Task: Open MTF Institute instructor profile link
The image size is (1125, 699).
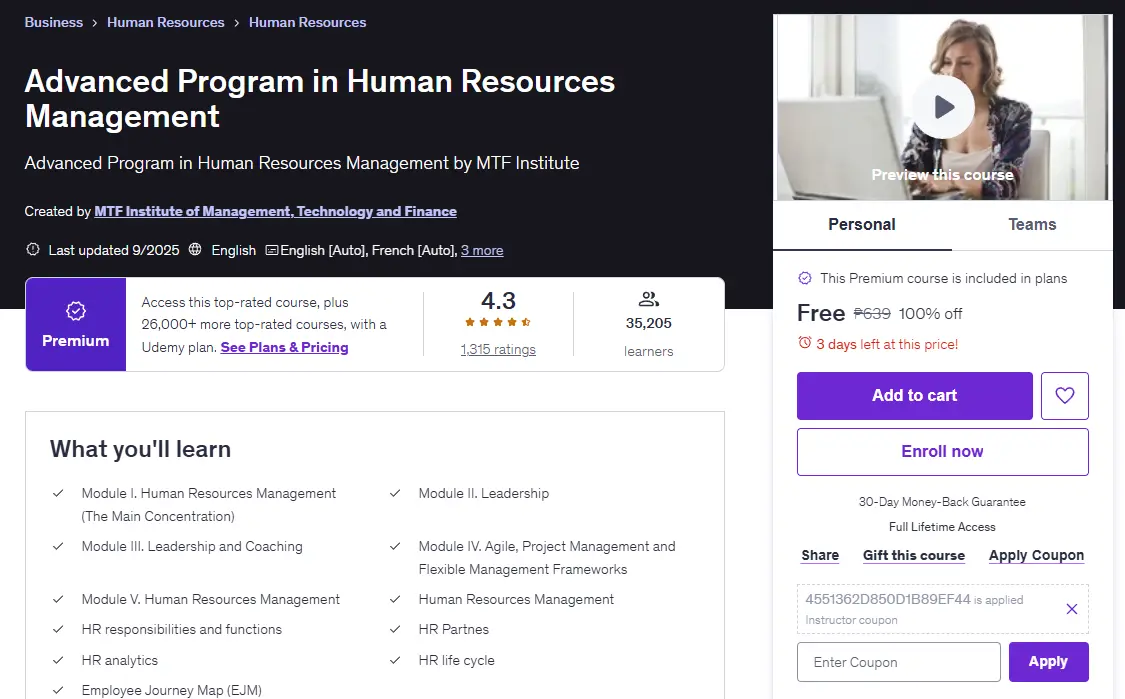Action: pyautogui.click(x=276, y=211)
